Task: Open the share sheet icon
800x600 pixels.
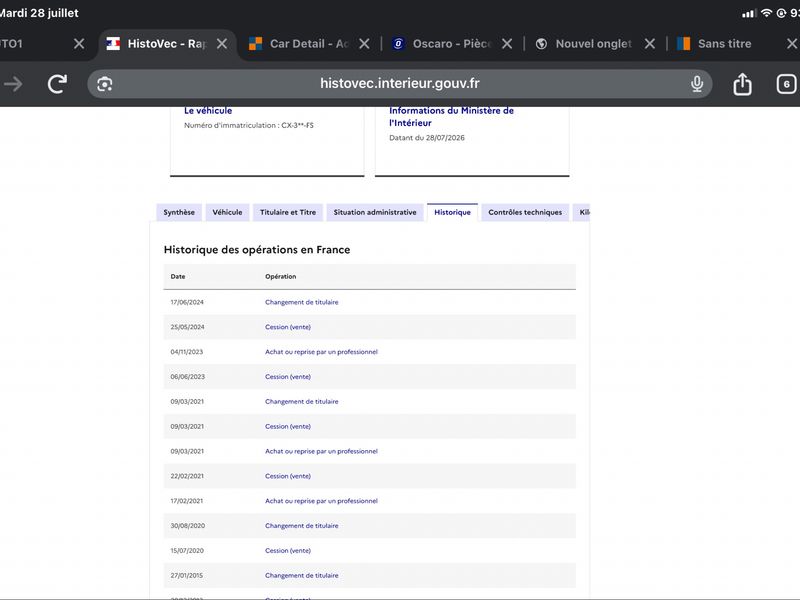Action: [x=742, y=84]
